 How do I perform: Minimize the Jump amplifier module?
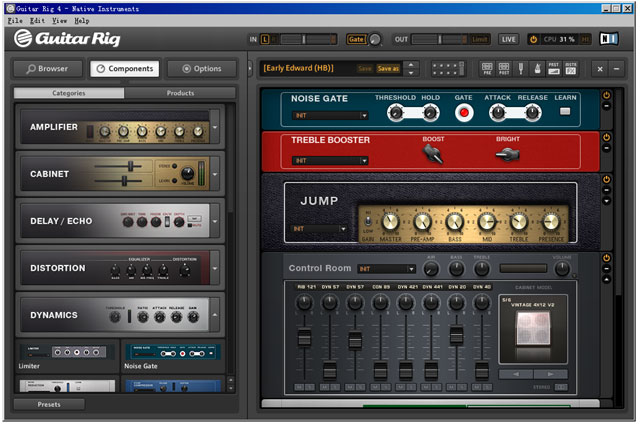click(607, 190)
